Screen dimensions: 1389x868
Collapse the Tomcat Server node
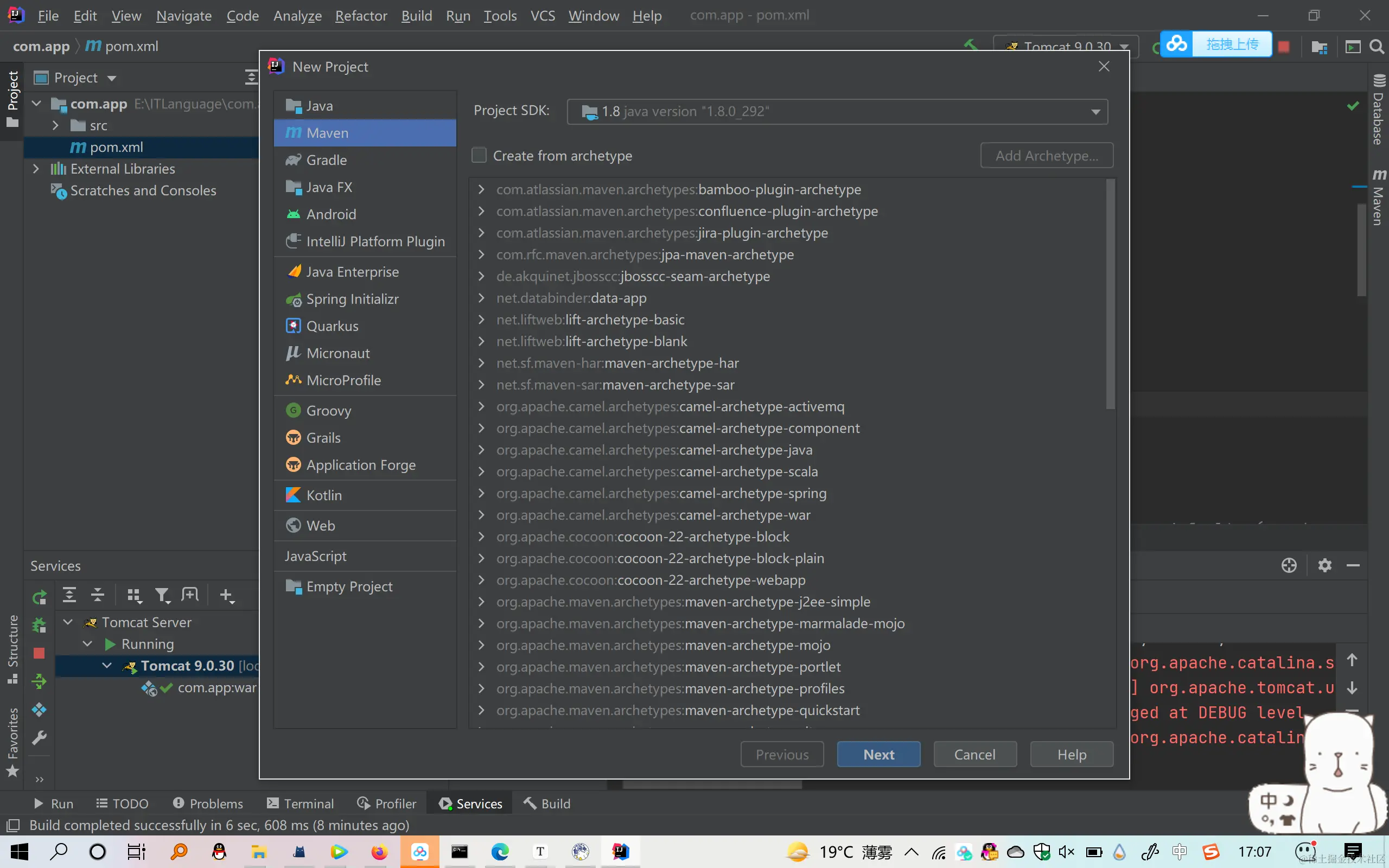coord(68,622)
